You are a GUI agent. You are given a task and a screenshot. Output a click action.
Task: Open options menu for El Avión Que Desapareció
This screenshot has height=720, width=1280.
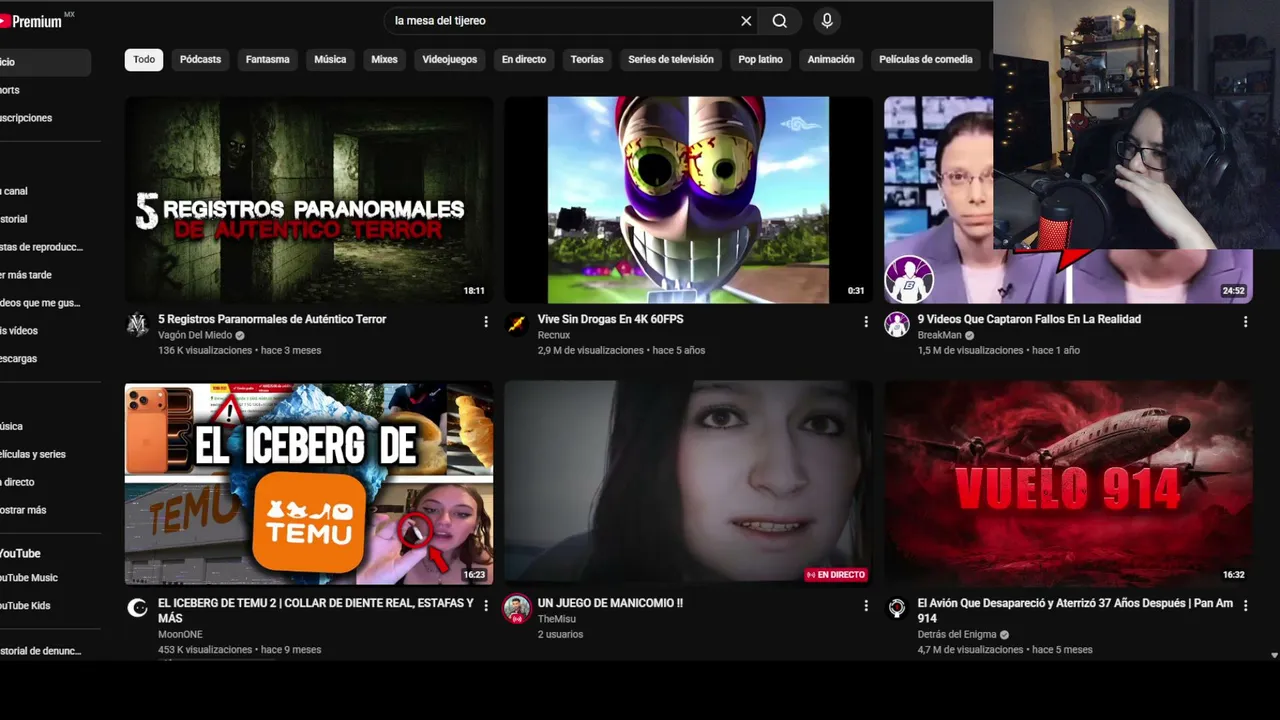point(1245,606)
